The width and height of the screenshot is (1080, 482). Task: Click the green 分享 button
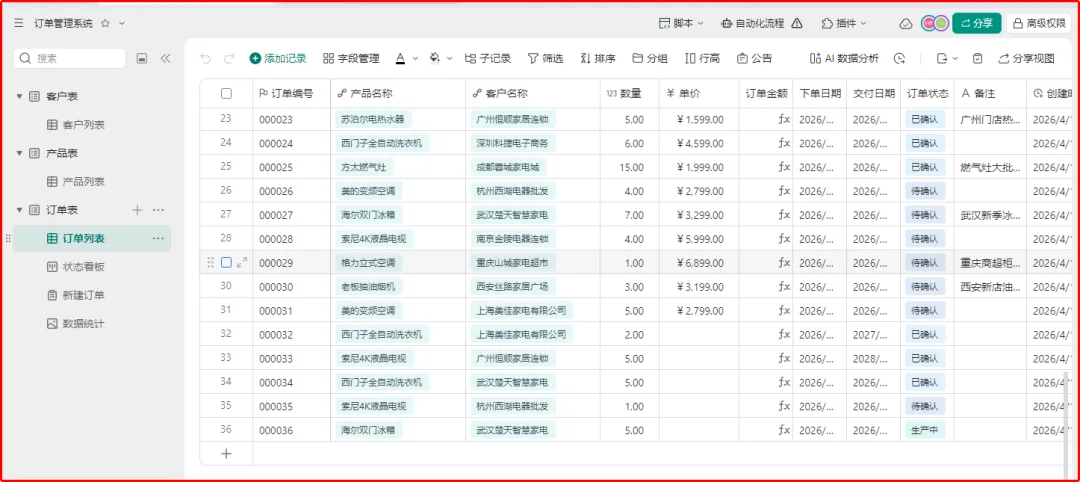(x=977, y=23)
